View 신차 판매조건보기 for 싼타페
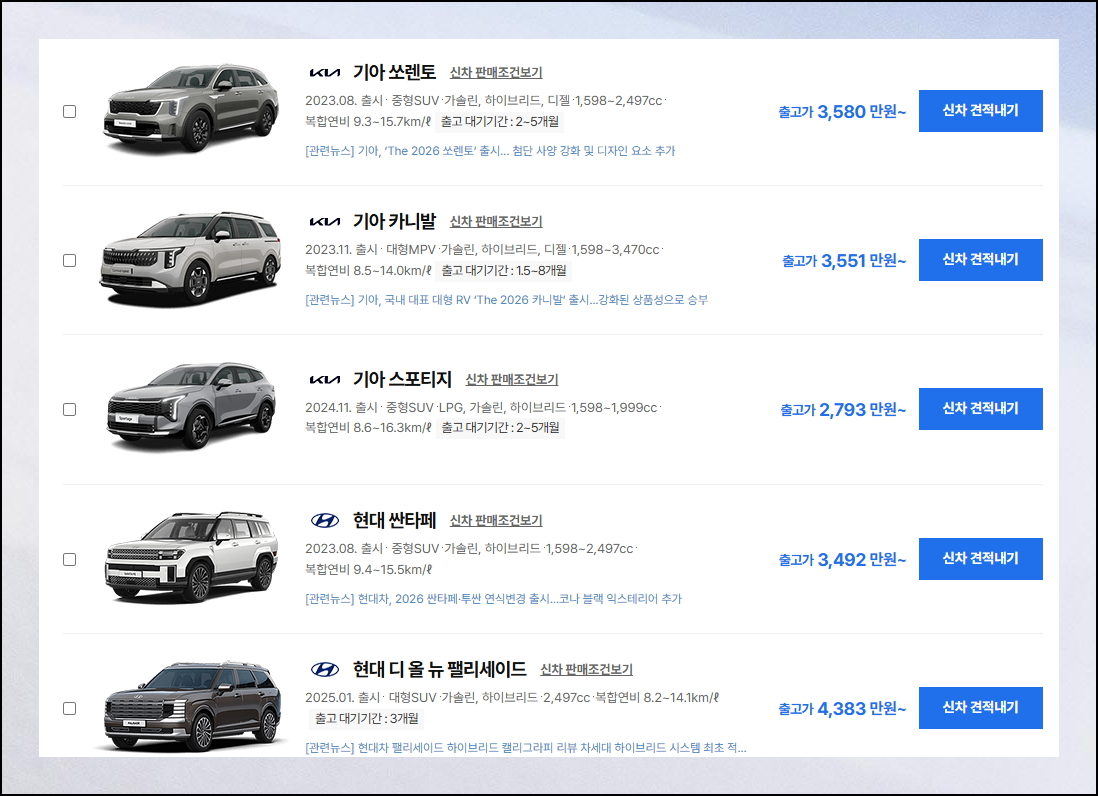 click(x=496, y=521)
